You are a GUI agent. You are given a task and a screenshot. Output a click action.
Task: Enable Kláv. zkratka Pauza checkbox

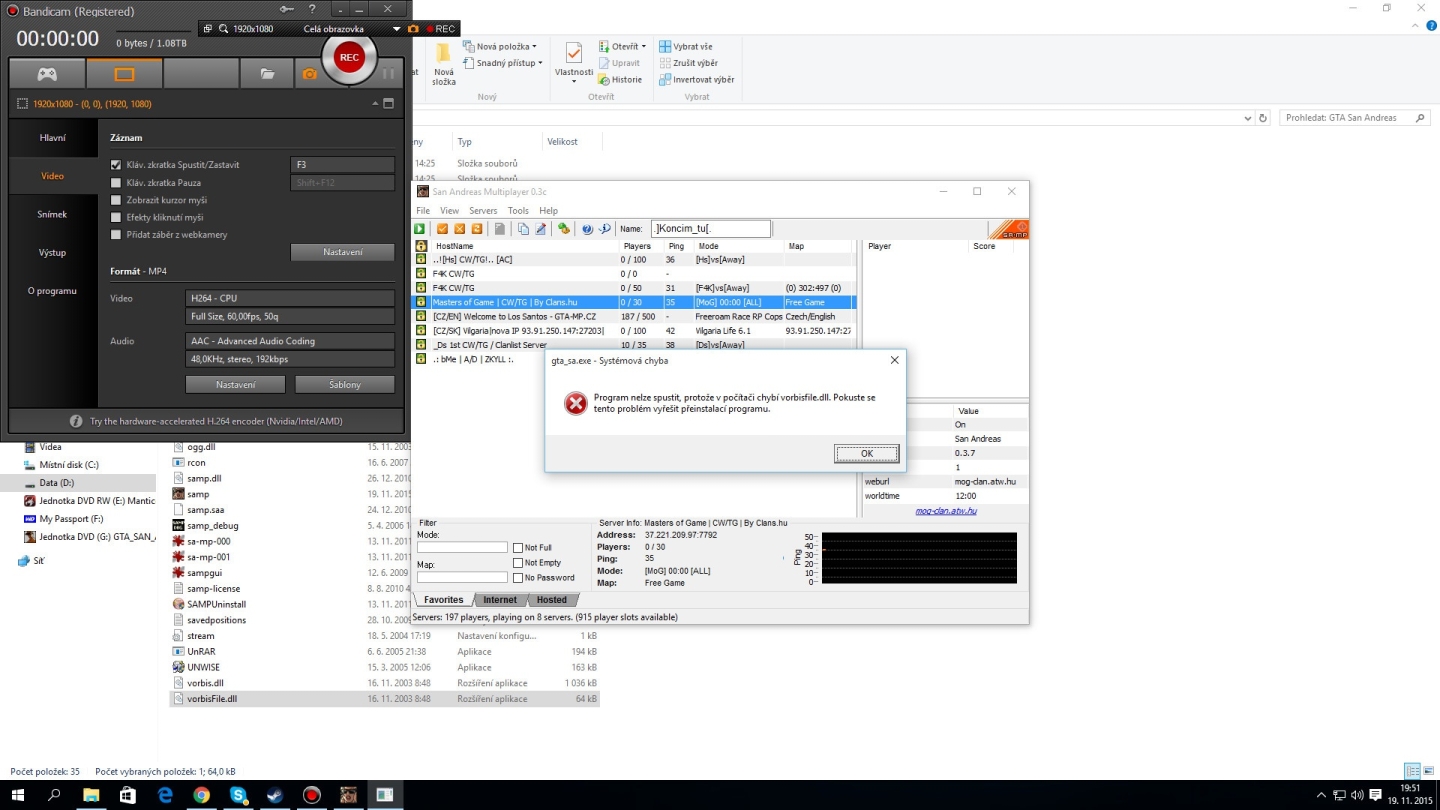tap(116, 183)
